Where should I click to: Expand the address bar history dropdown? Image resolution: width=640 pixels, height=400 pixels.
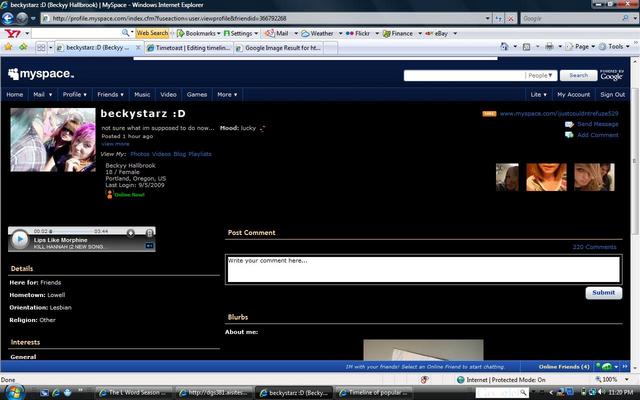487,18
